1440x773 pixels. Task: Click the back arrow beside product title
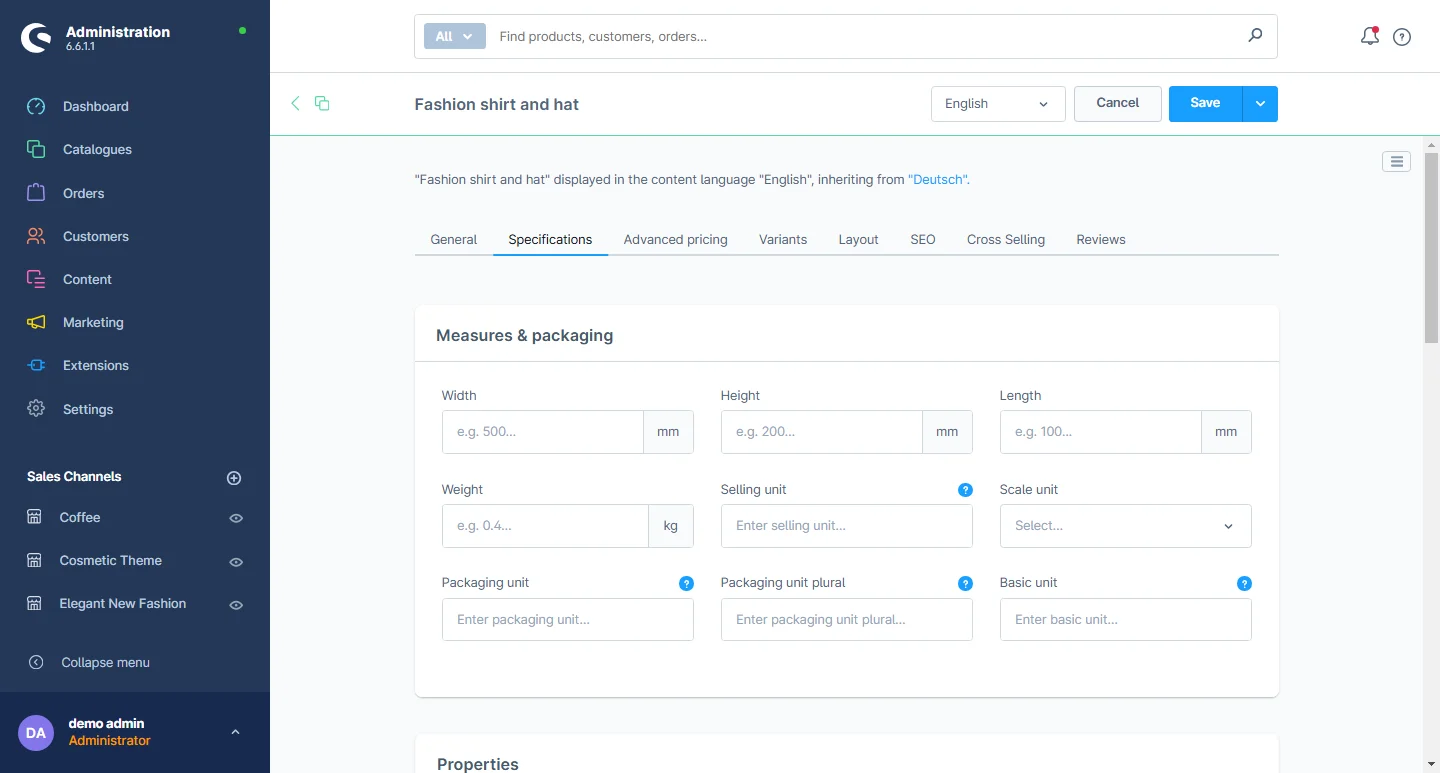[295, 103]
